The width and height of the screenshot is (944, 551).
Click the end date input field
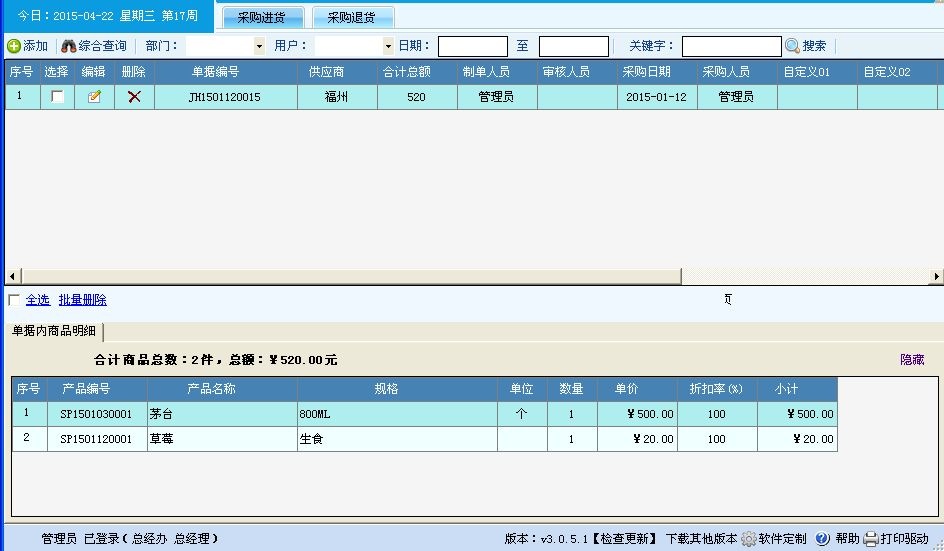[x=574, y=46]
